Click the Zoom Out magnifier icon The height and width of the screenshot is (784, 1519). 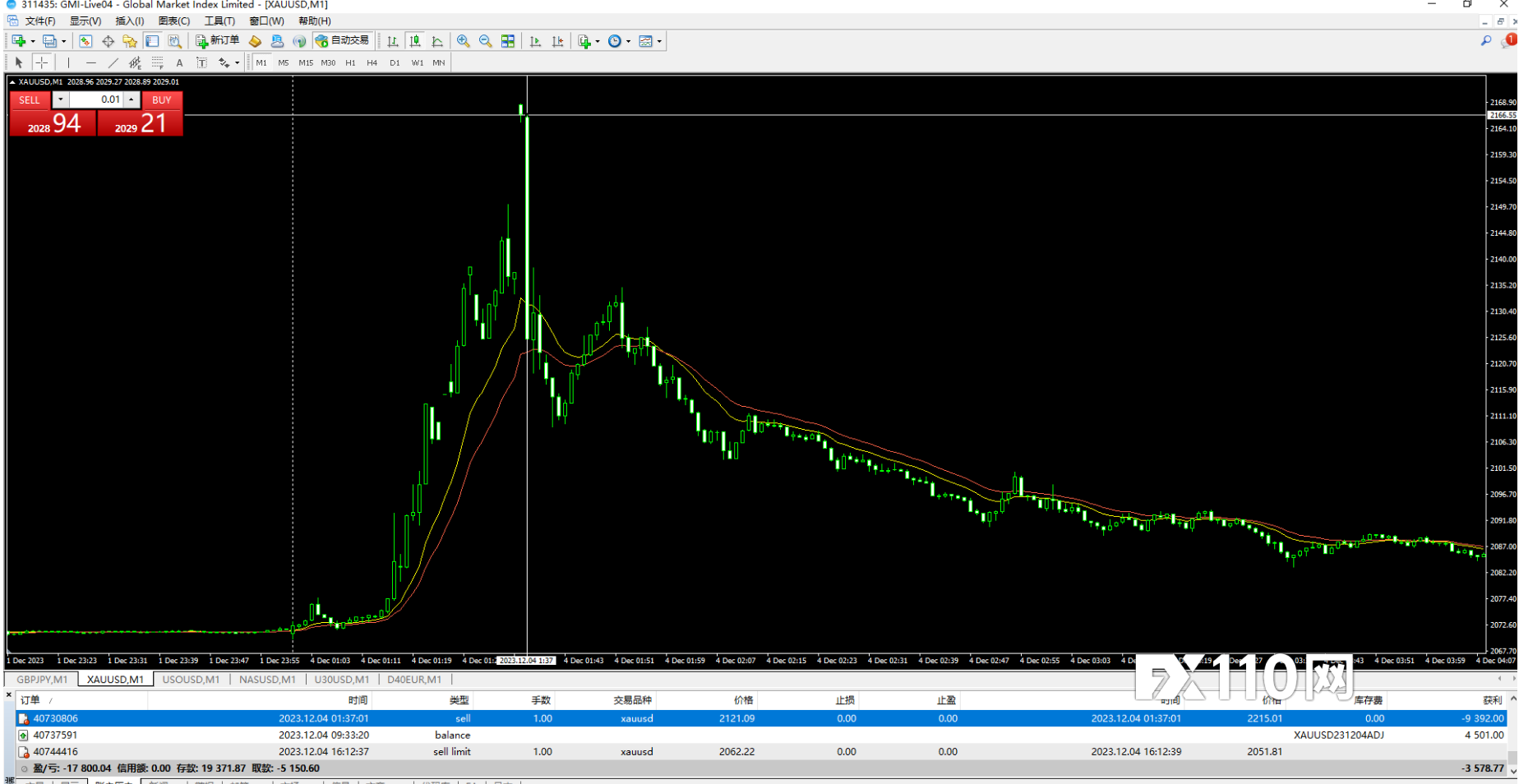pyautogui.click(x=486, y=41)
